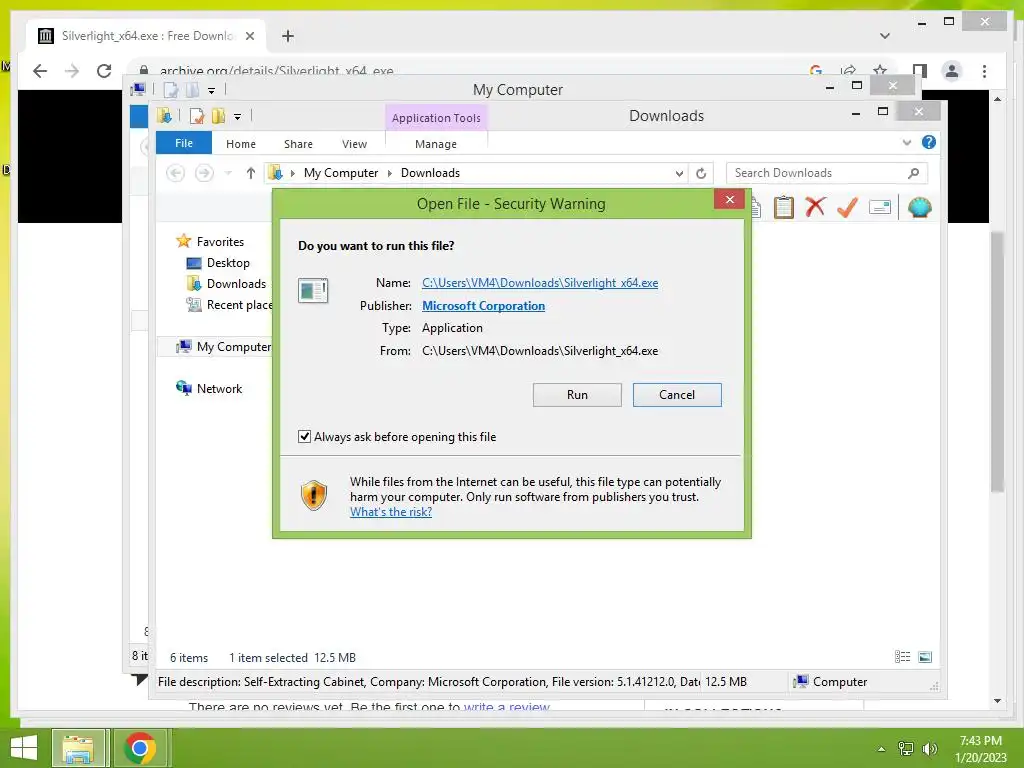1024x768 pixels.
Task: Click the Downloads breadcrumb segment
Action: click(x=430, y=173)
